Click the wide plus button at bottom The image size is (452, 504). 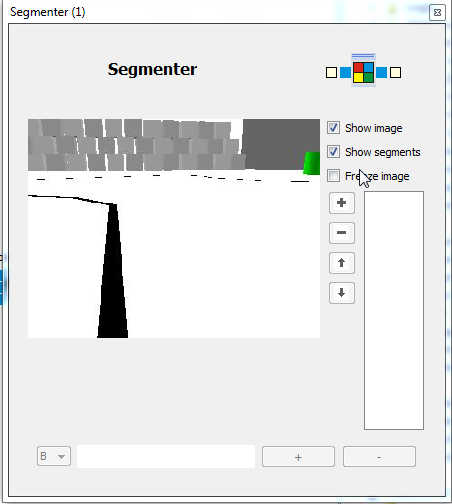(298, 457)
